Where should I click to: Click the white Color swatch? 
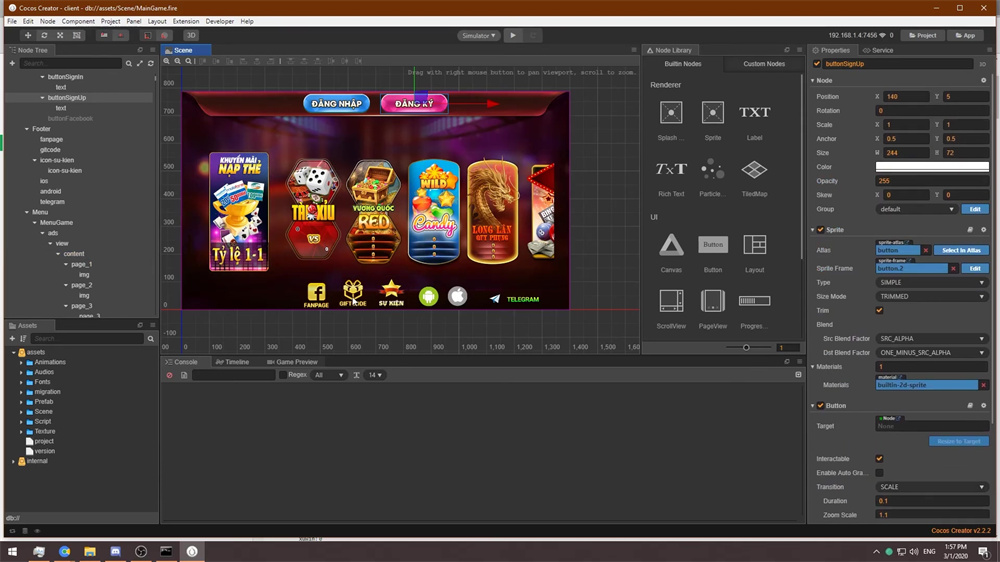point(932,167)
